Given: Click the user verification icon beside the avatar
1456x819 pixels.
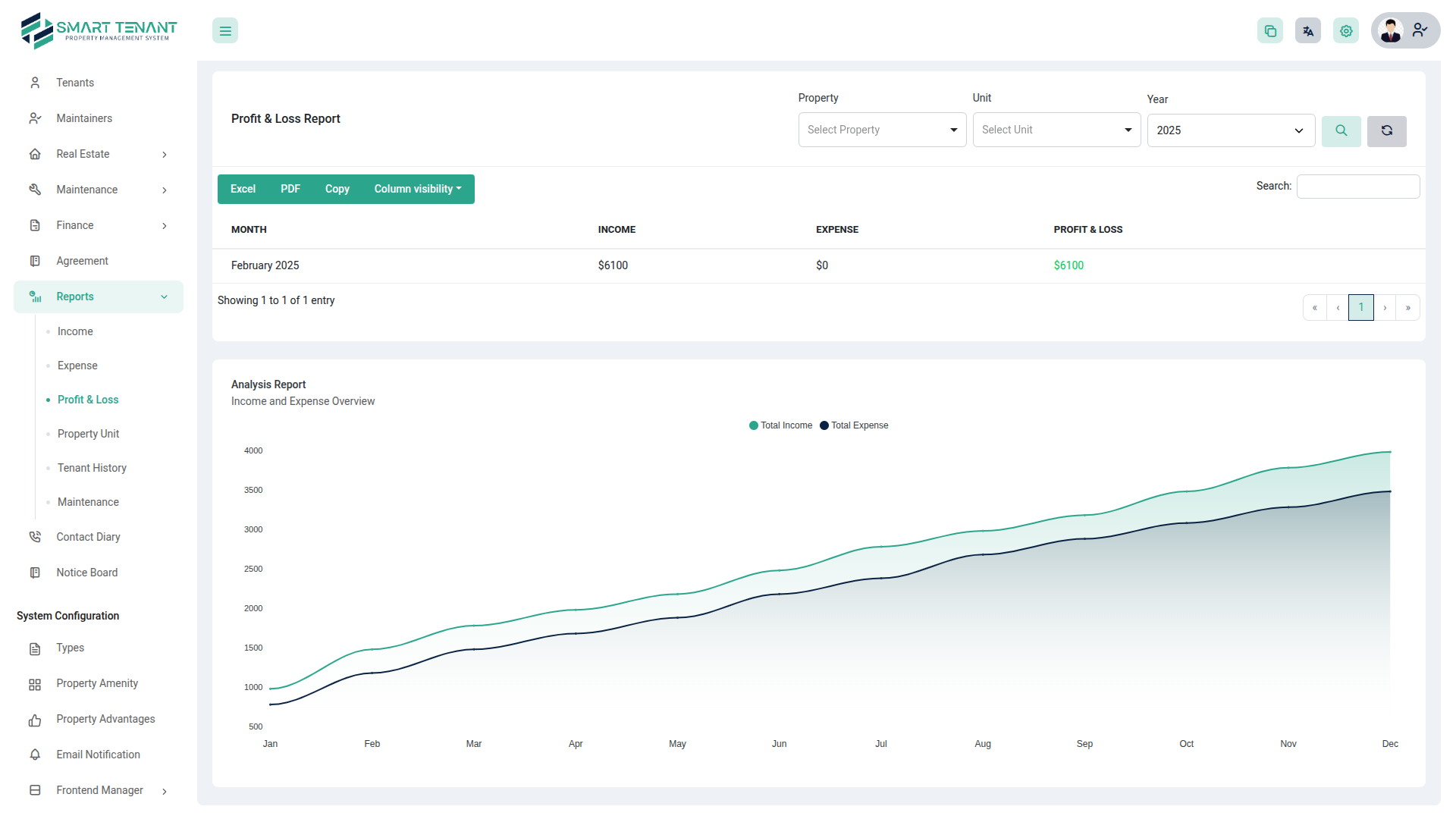Looking at the screenshot, I should tap(1420, 30).
